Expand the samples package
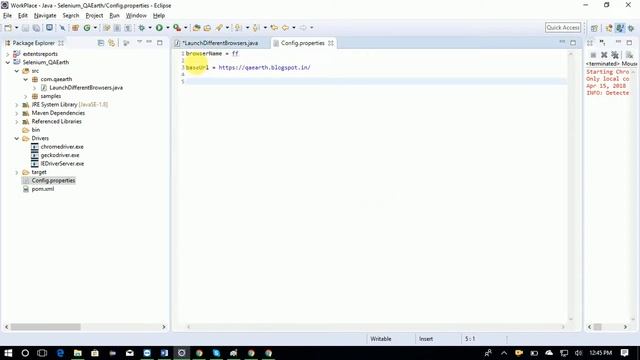The height and width of the screenshot is (360, 640). 25,96
